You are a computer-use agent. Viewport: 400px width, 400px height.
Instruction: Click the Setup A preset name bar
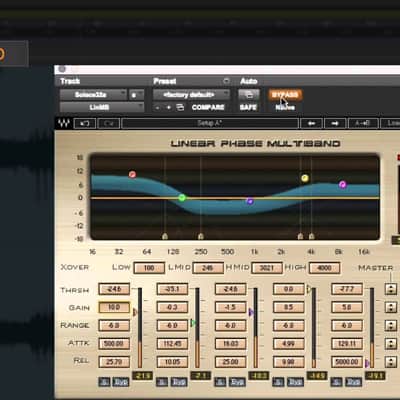[210, 123]
